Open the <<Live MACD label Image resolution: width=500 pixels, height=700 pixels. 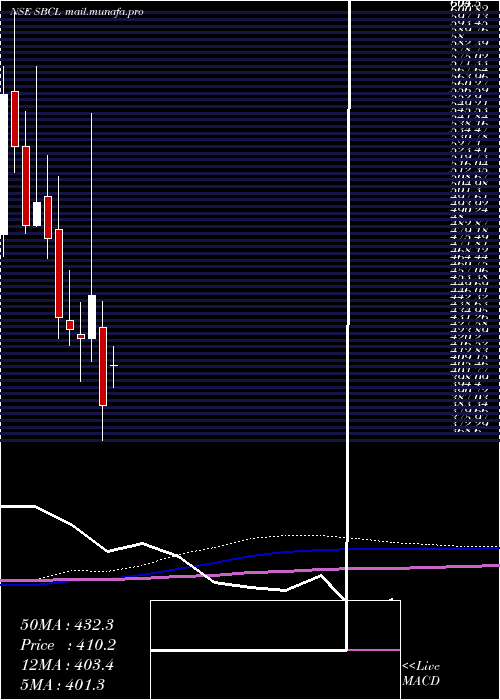tap(421, 674)
